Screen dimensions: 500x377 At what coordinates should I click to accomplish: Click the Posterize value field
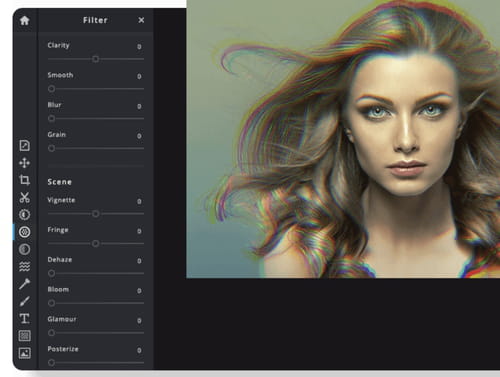click(x=139, y=350)
